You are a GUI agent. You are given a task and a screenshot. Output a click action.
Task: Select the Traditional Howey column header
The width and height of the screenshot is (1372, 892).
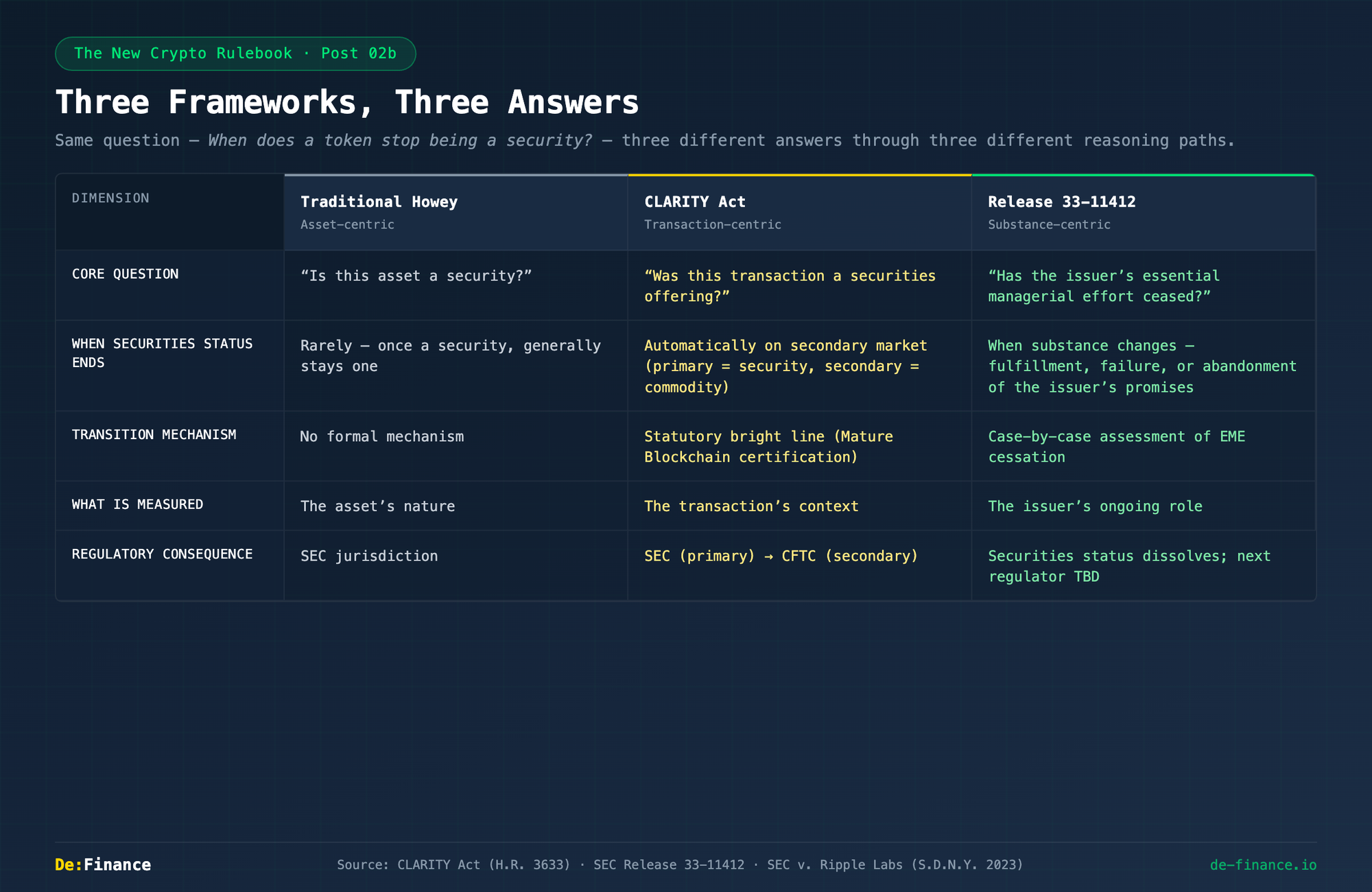(x=379, y=201)
